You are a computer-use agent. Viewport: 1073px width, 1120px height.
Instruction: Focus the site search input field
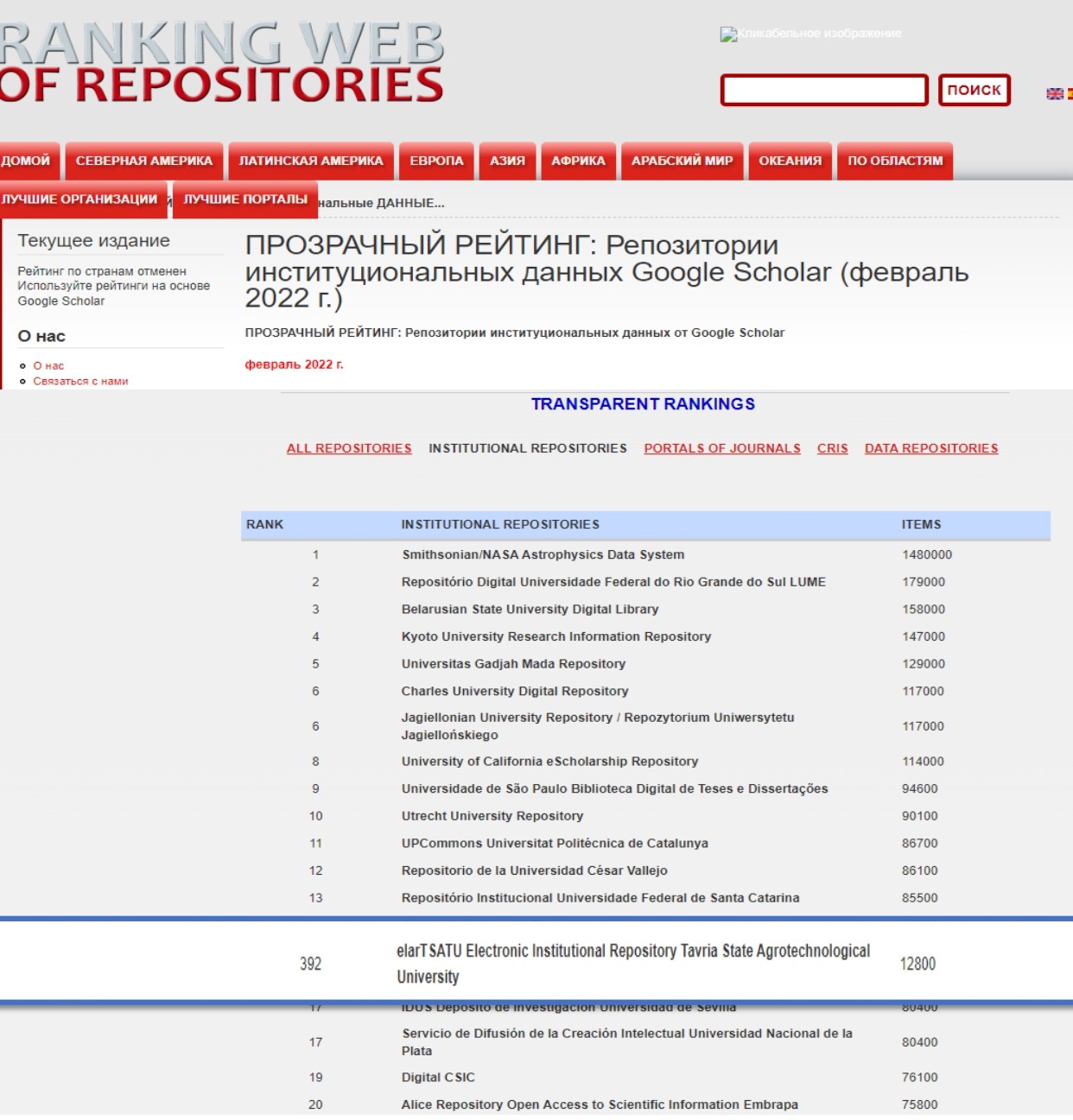(x=824, y=90)
